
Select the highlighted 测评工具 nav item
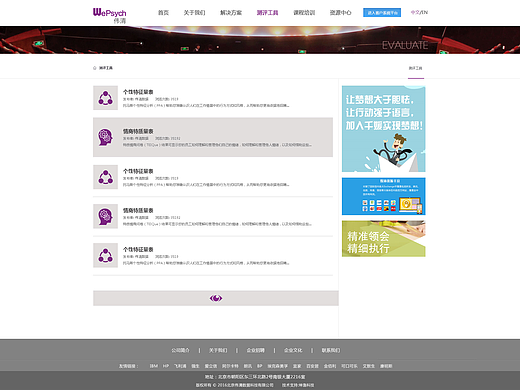267,13
